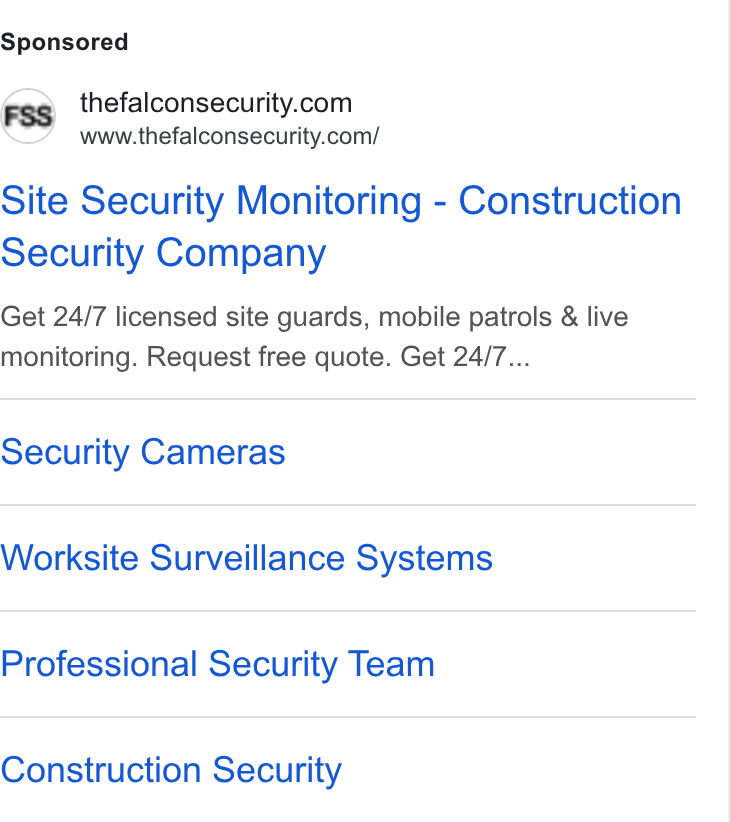The image size is (730, 822).
Task: Open the Security Cameras sitelink
Action: pyautogui.click(x=143, y=452)
